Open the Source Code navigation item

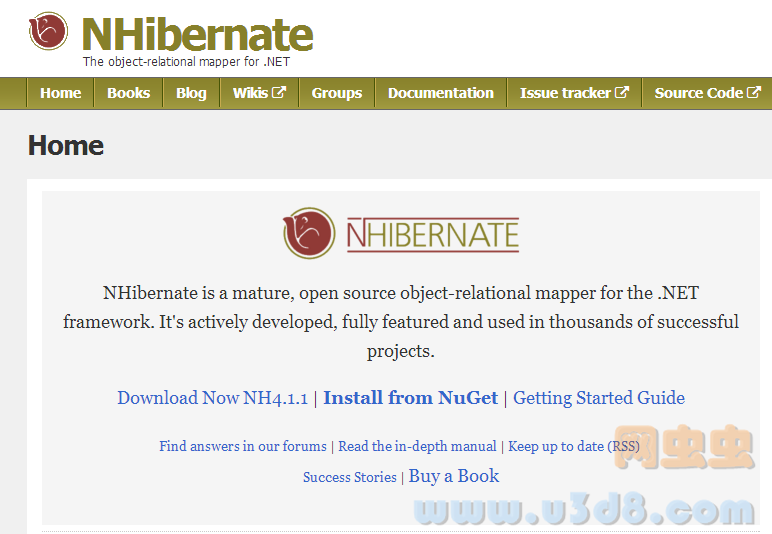[708, 93]
